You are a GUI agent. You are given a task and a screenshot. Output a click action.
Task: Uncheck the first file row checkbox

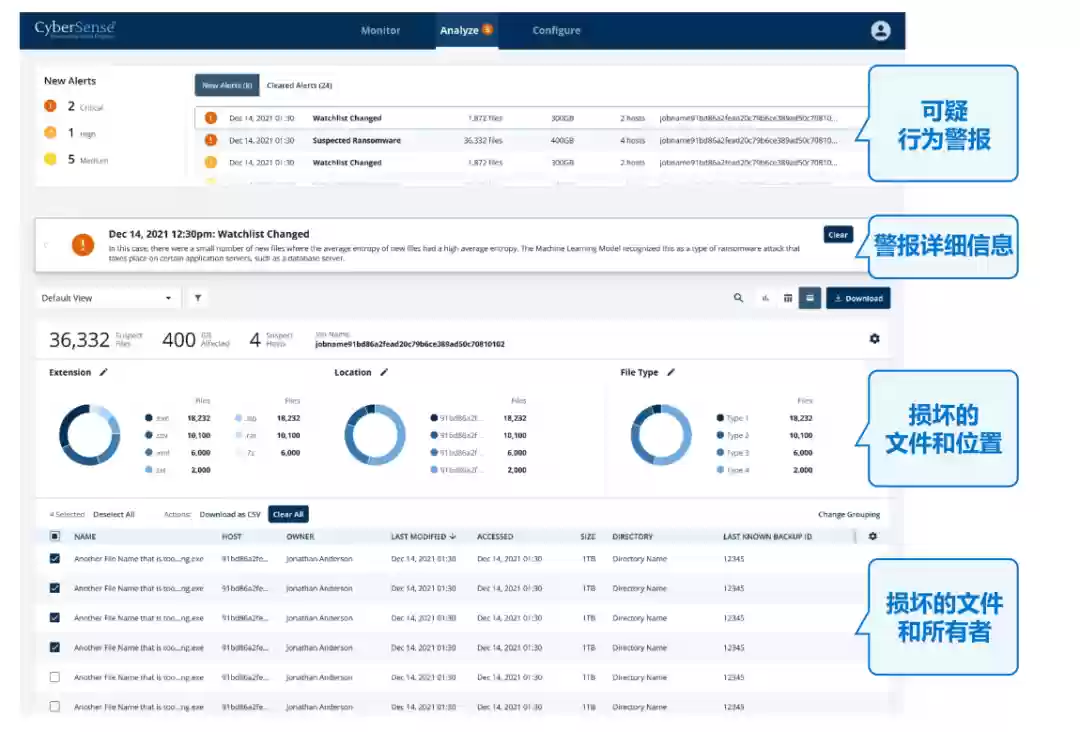click(x=55, y=559)
